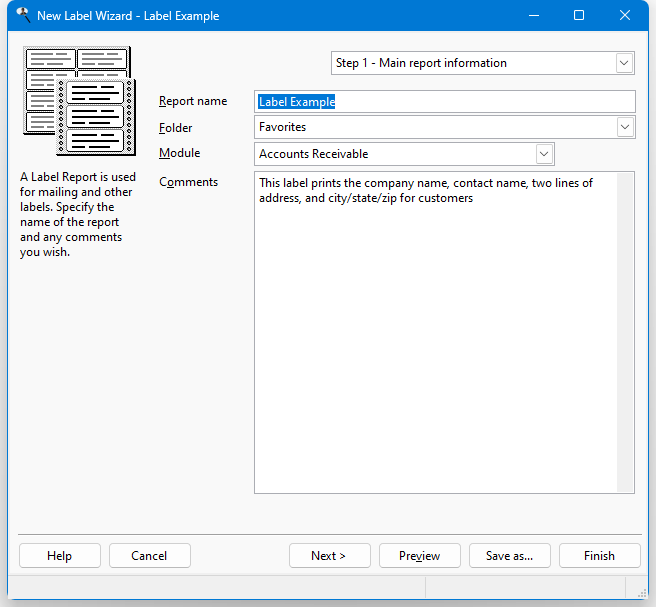The image size is (656, 607).
Task: Click the Step dropdown arrow button
Action: 624,63
